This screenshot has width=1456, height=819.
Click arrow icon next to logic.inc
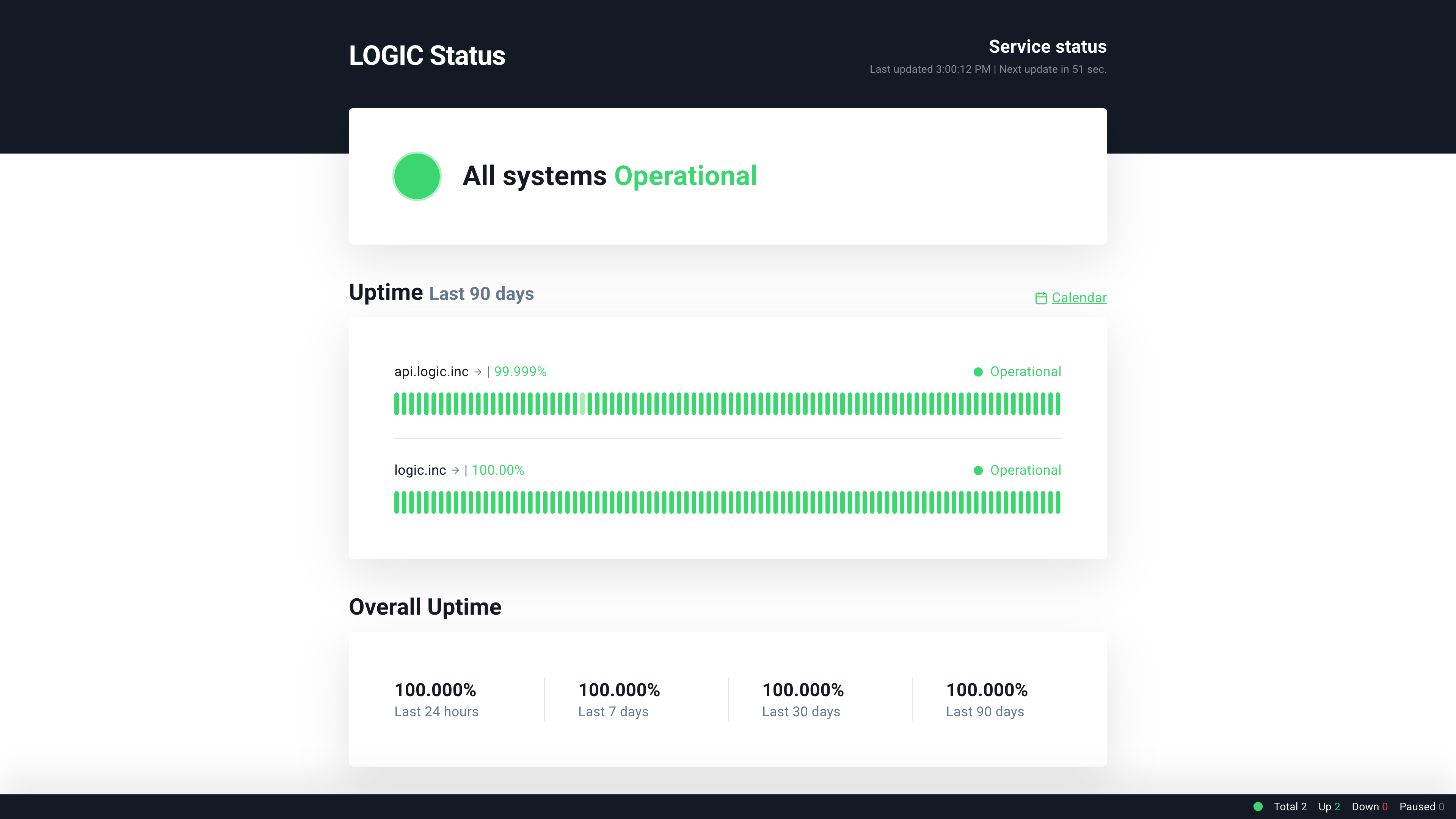pos(455,470)
